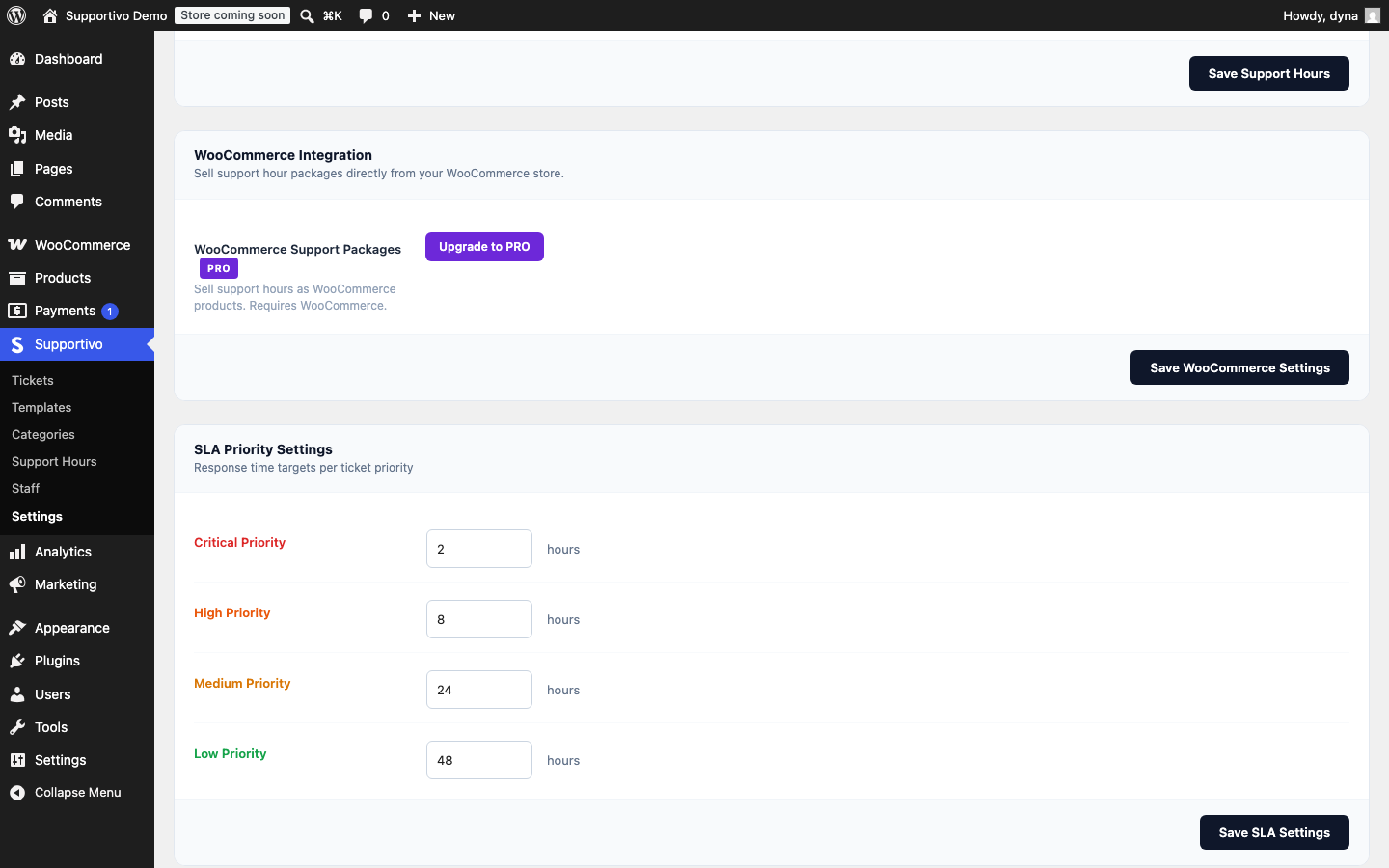Click the Medium Priority hours input field

(479, 690)
